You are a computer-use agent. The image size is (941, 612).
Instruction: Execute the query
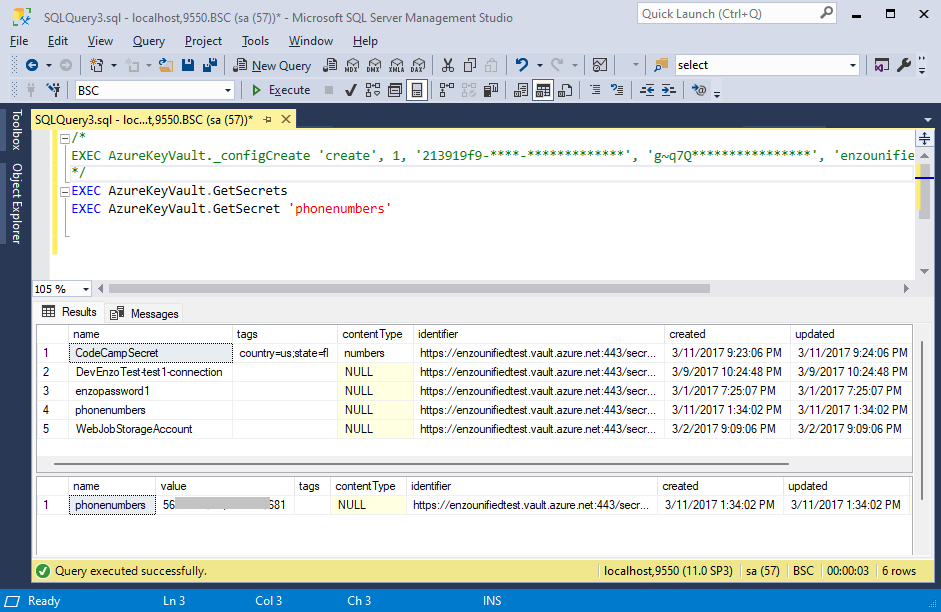pos(281,91)
